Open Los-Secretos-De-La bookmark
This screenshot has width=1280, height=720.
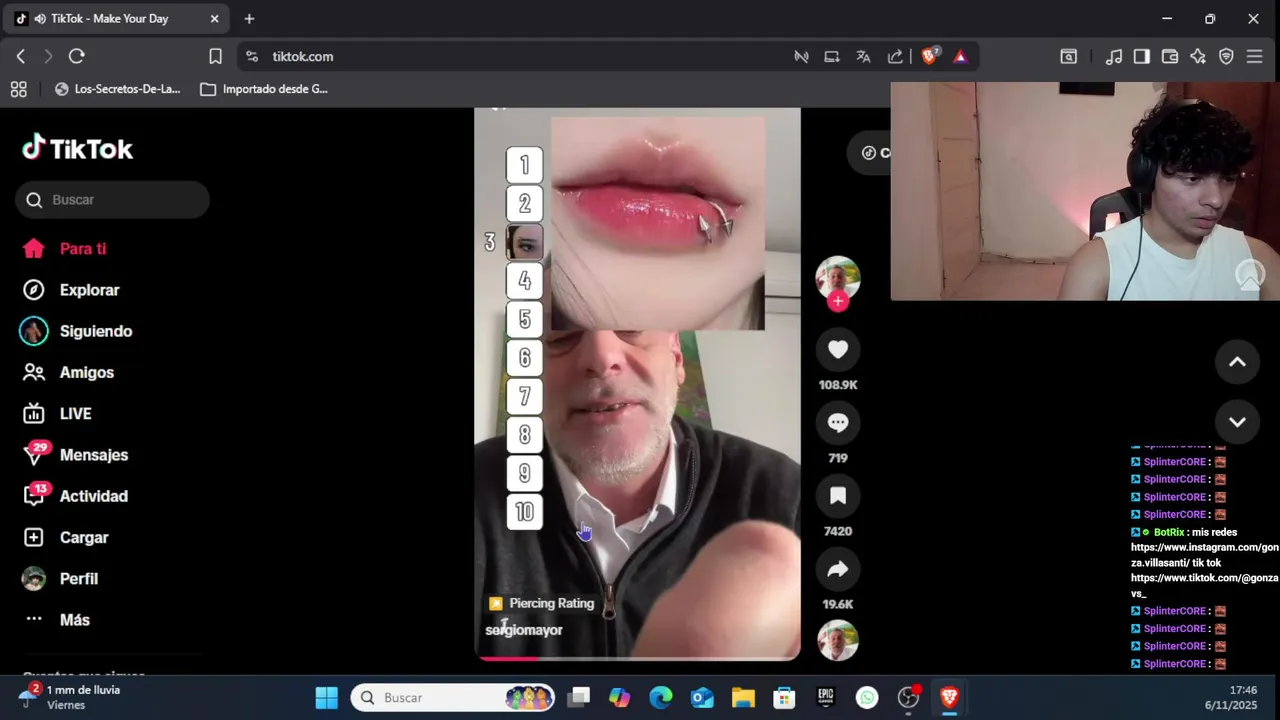coord(117,89)
